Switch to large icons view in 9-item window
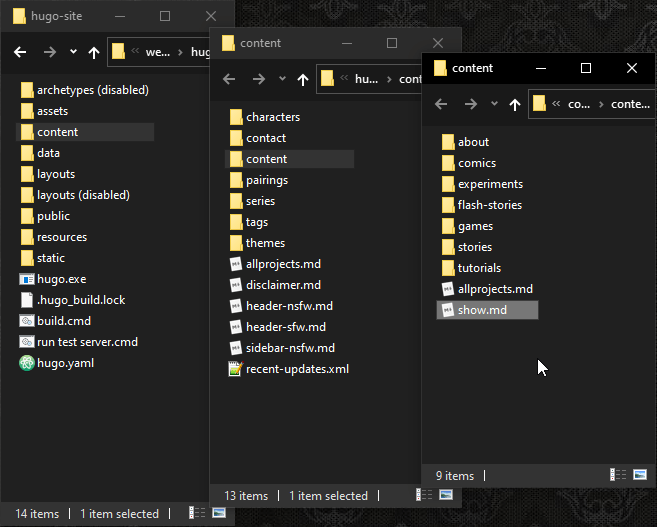The height and width of the screenshot is (527, 657). click(x=641, y=476)
